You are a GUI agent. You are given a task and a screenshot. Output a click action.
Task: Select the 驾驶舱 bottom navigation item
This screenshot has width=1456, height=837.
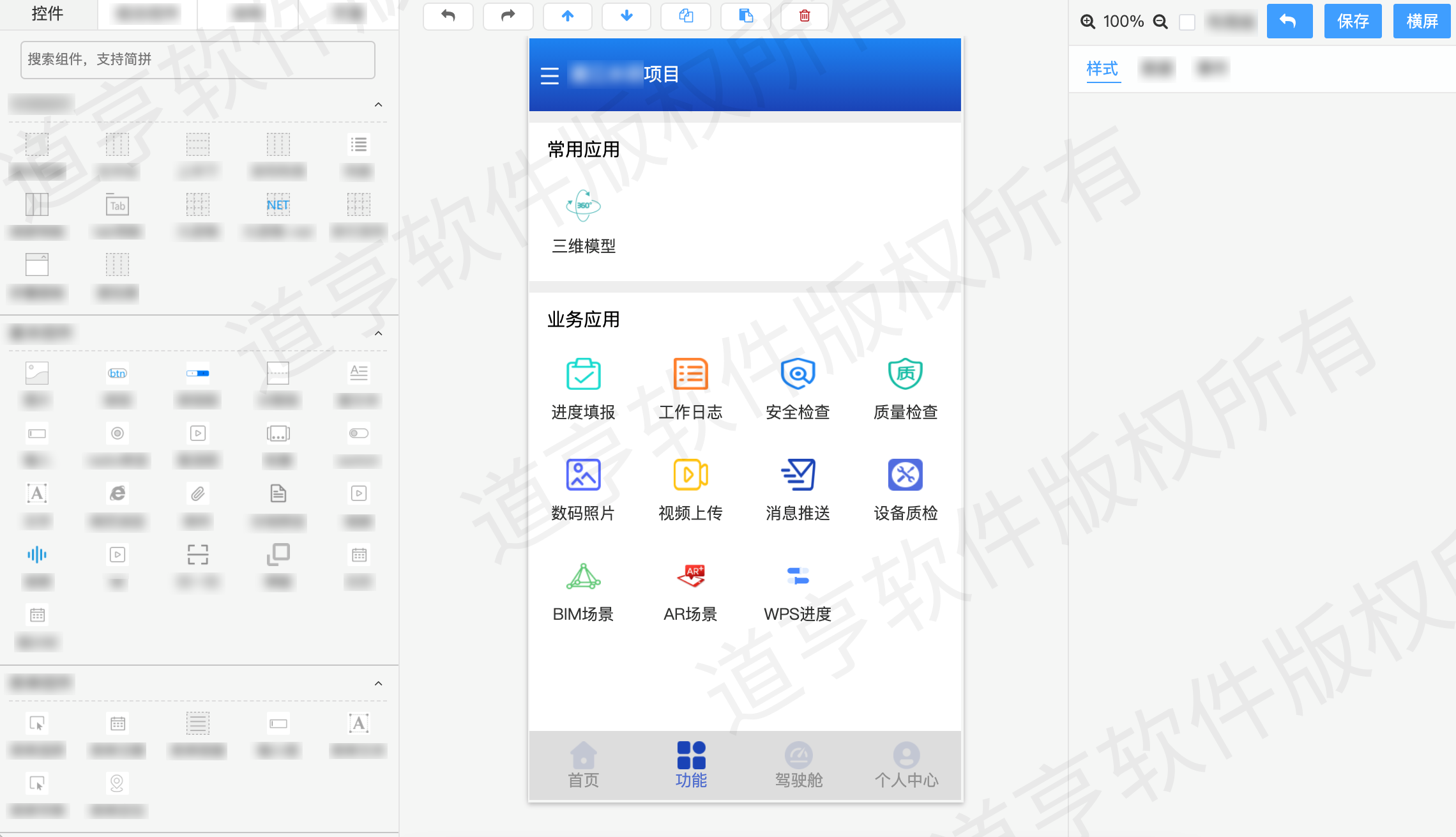pos(798,765)
